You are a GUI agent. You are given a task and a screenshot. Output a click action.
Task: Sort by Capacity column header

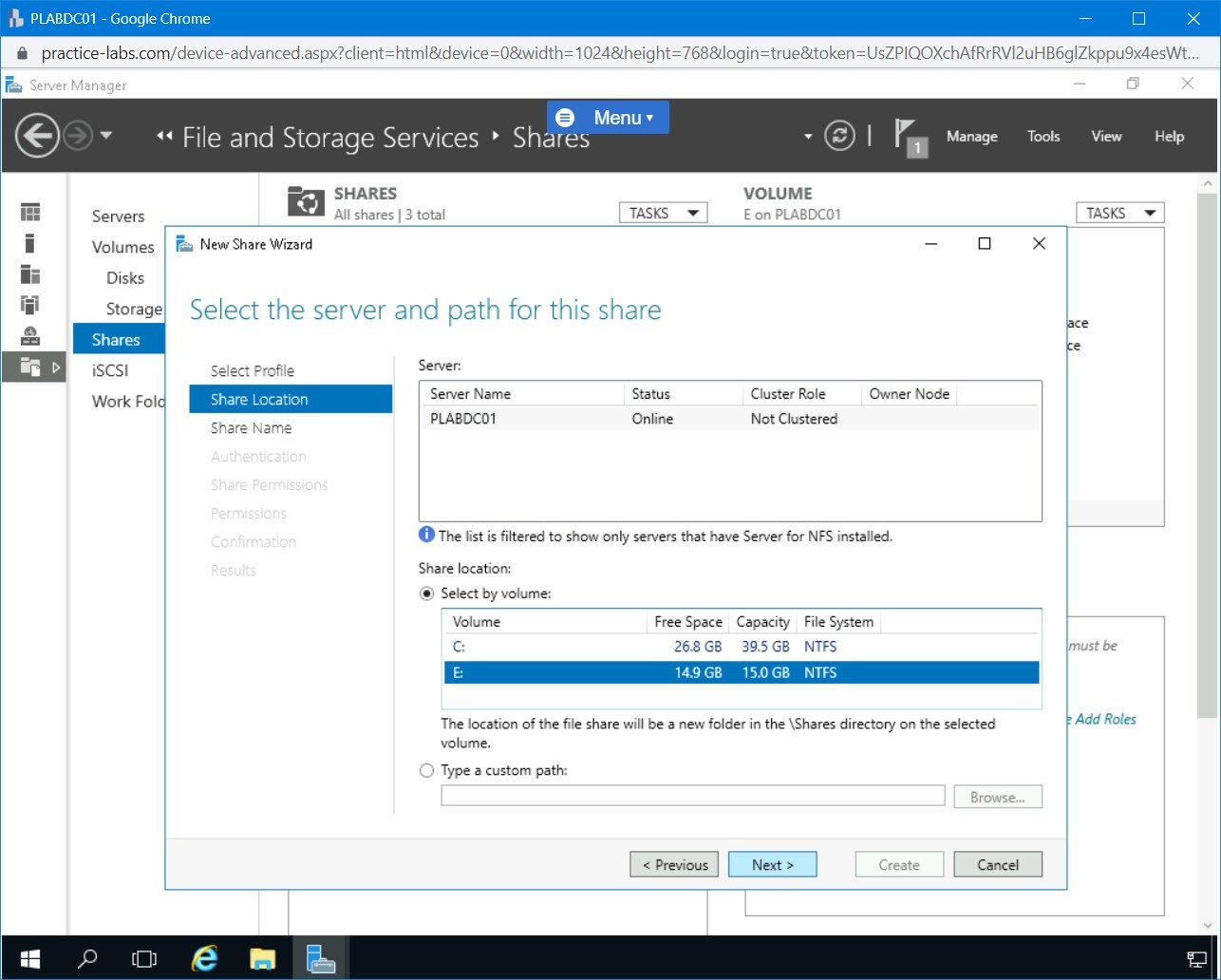tap(762, 622)
